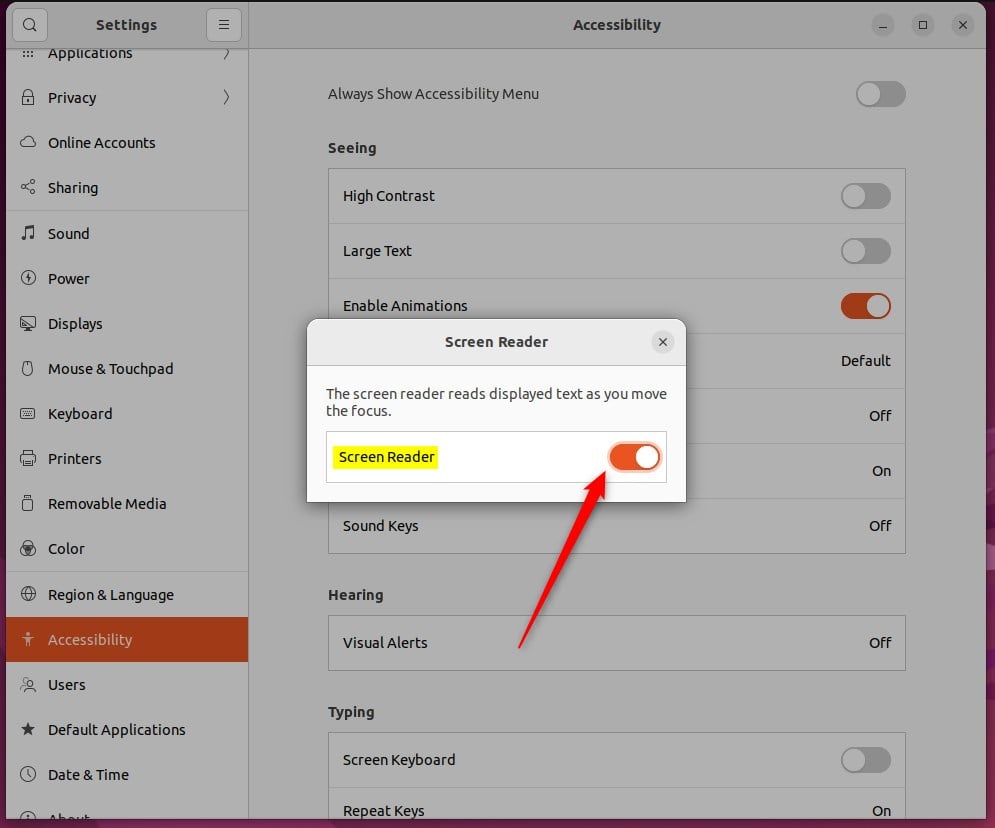The width and height of the screenshot is (995, 828).
Task: Enable the High Contrast toggle
Action: pyautogui.click(x=865, y=196)
